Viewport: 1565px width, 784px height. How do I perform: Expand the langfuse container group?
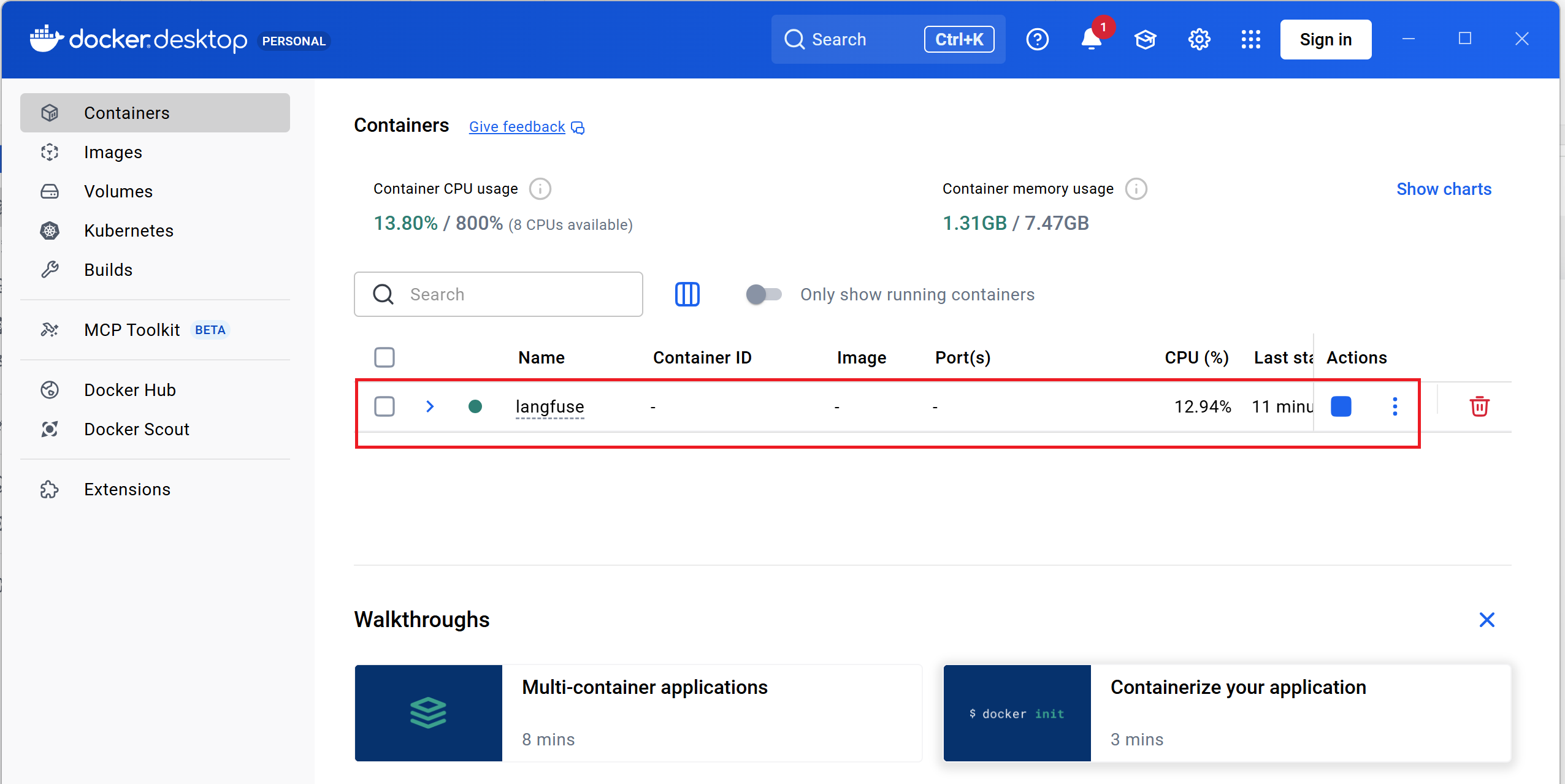(x=430, y=406)
